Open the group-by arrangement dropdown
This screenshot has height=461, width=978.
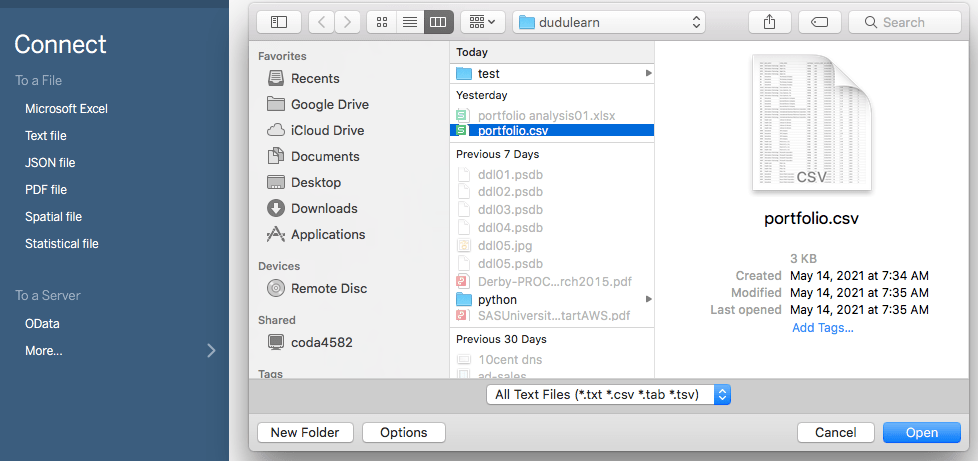point(483,21)
